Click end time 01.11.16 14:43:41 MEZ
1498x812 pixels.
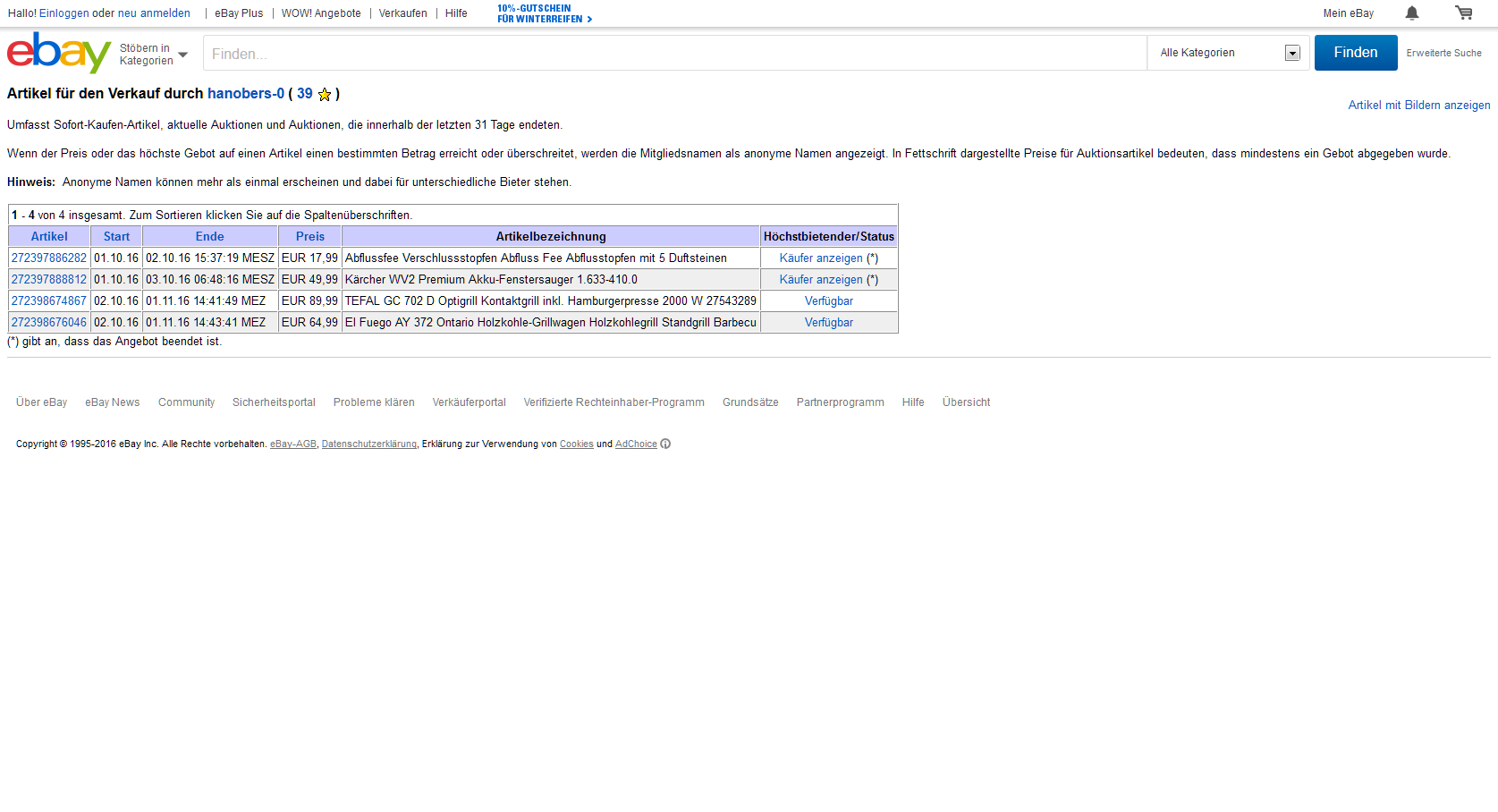pyautogui.click(x=206, y=322)
